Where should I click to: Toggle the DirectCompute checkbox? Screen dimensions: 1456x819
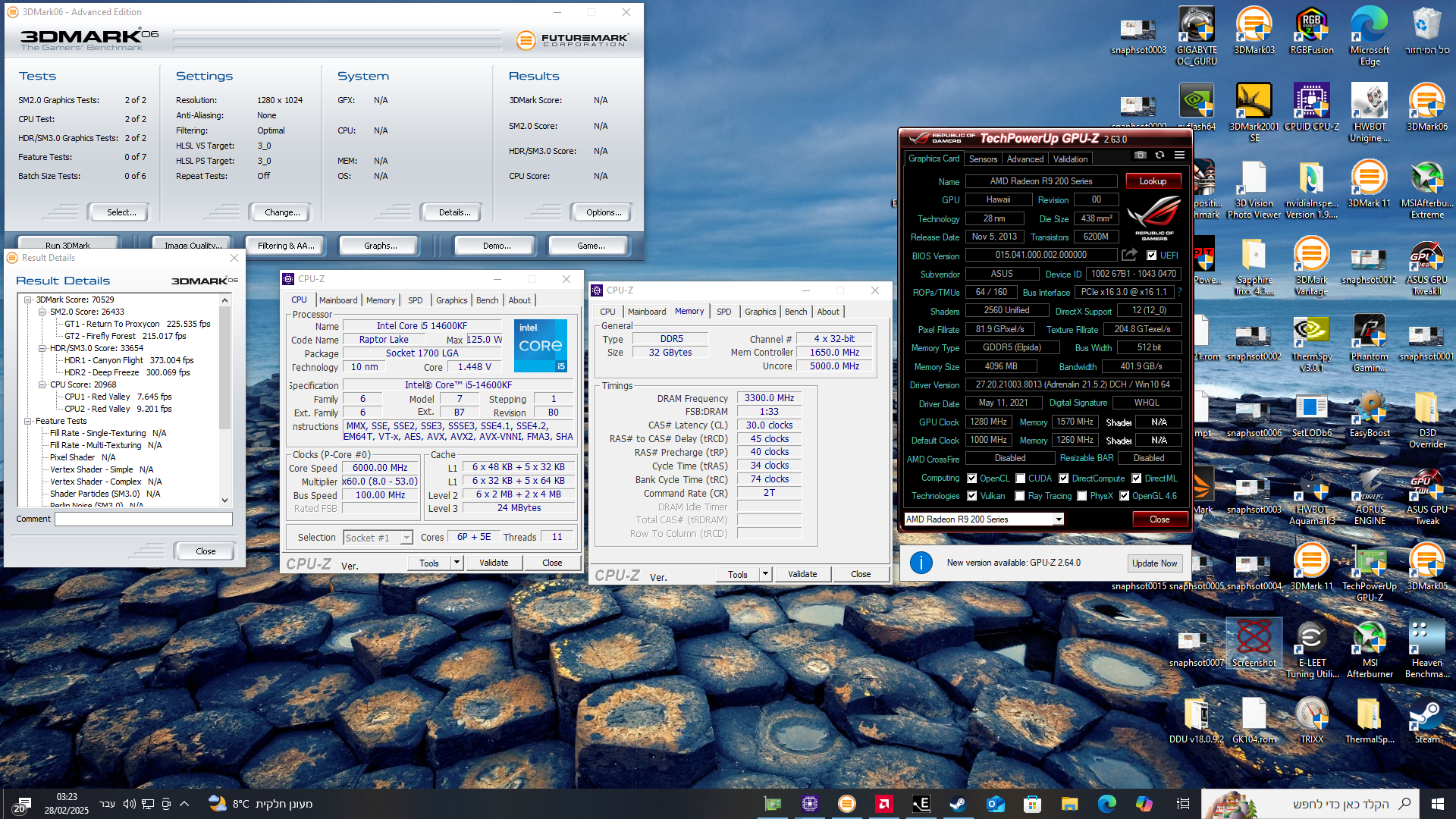1064,479
